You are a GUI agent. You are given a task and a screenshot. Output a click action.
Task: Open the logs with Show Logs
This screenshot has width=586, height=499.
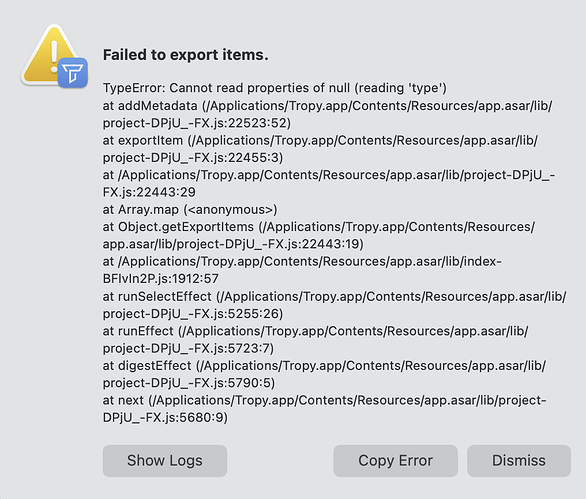tap(165, 461)
